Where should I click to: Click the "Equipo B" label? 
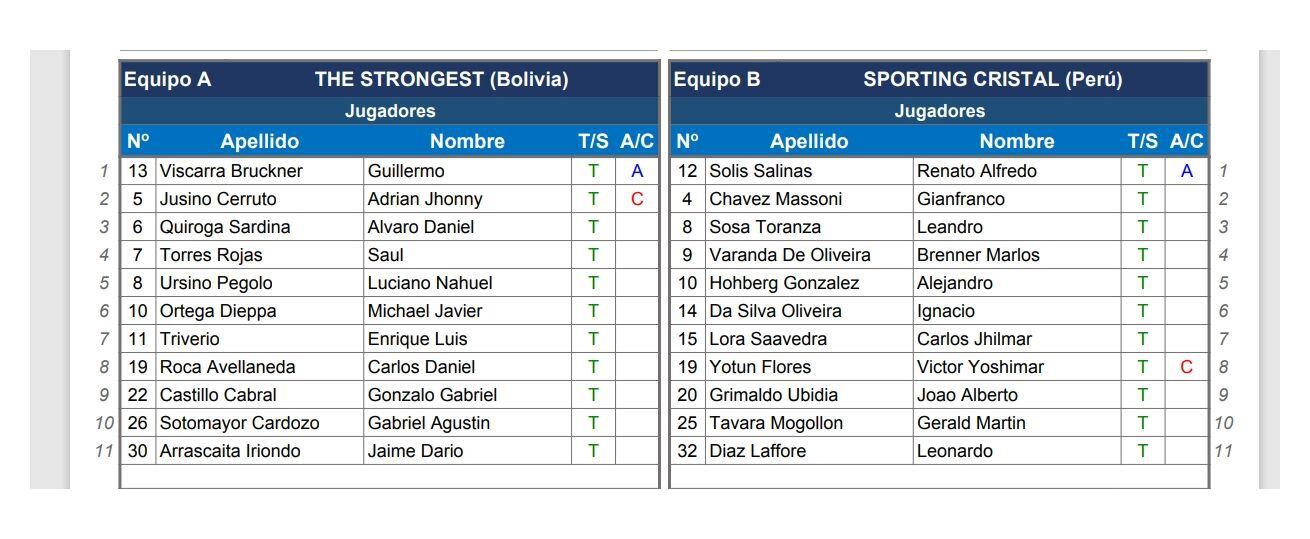717,79
